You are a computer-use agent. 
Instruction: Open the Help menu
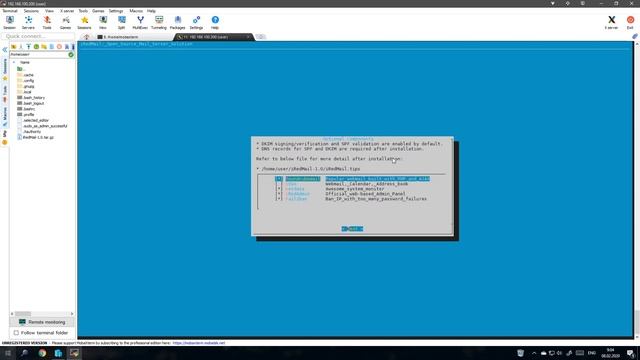[x=151, y=11]
